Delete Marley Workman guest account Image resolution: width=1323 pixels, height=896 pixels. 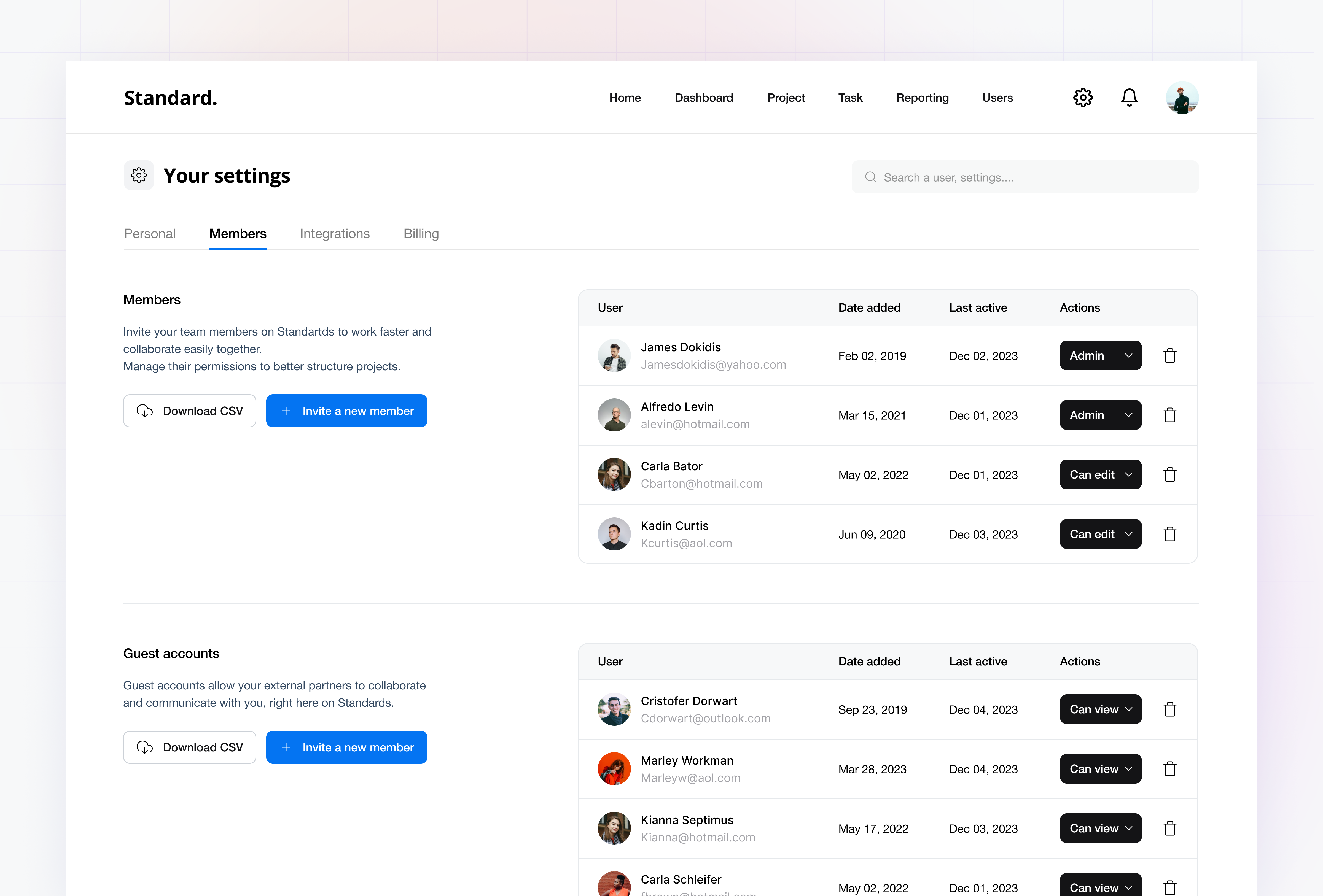[1170, 768]
